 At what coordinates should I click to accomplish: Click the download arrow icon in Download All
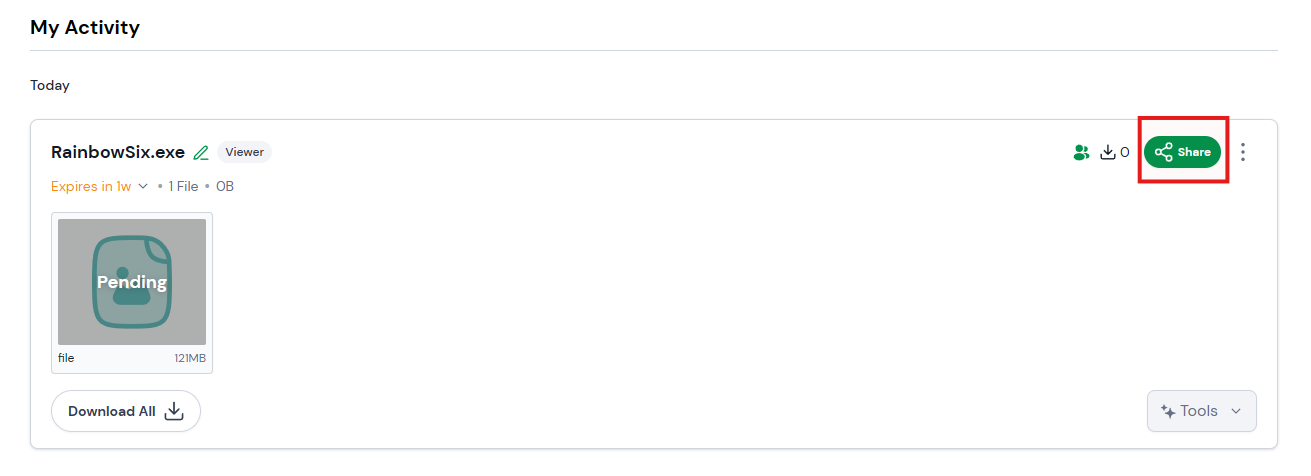[x=174, y=411]
